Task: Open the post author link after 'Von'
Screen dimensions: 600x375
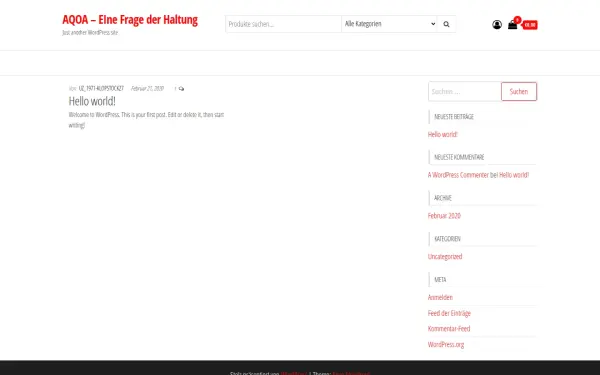Action: click(x=101, y=88)
